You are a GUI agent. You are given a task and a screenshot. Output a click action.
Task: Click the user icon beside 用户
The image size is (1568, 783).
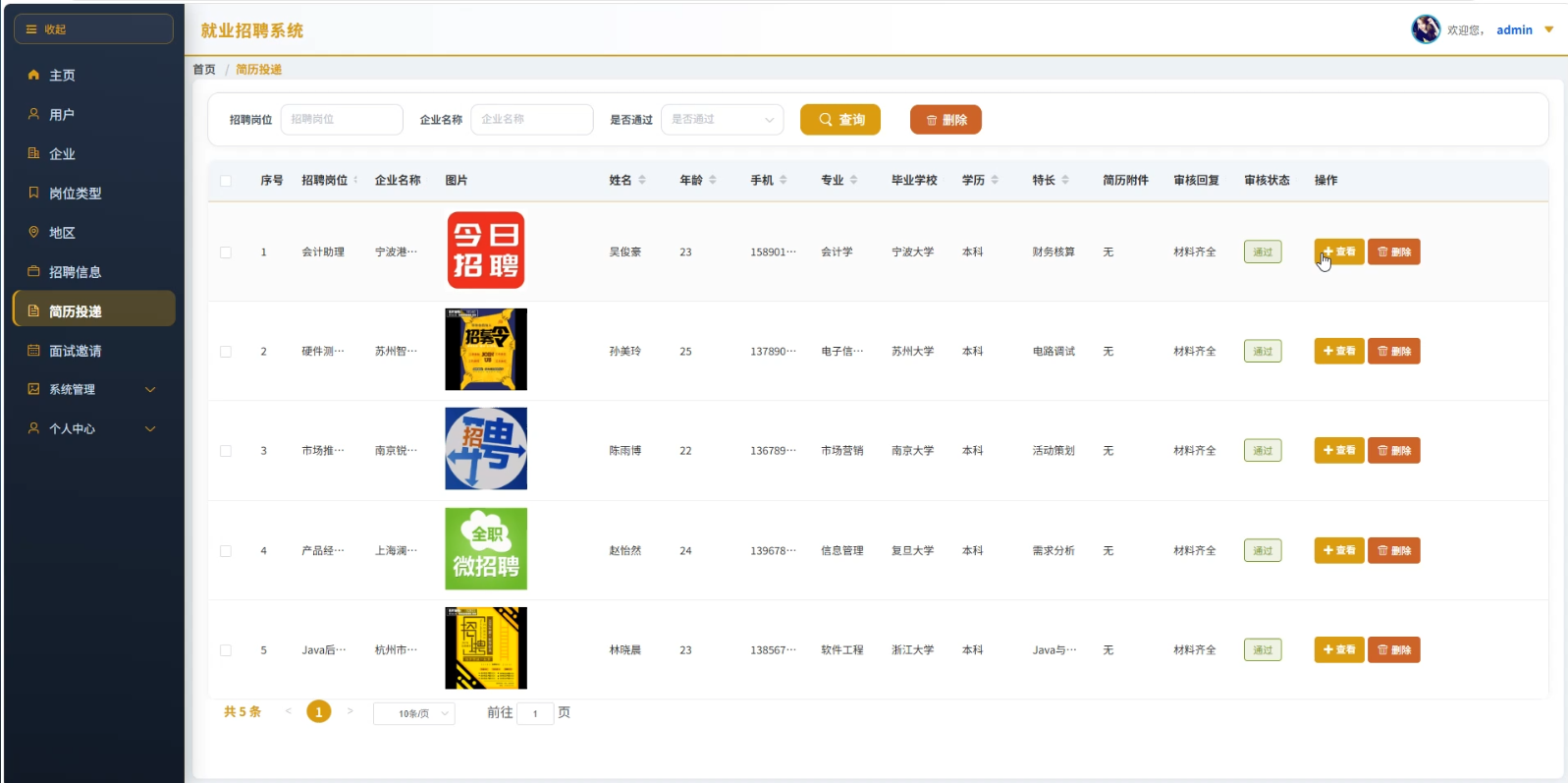tap(33, 114)
